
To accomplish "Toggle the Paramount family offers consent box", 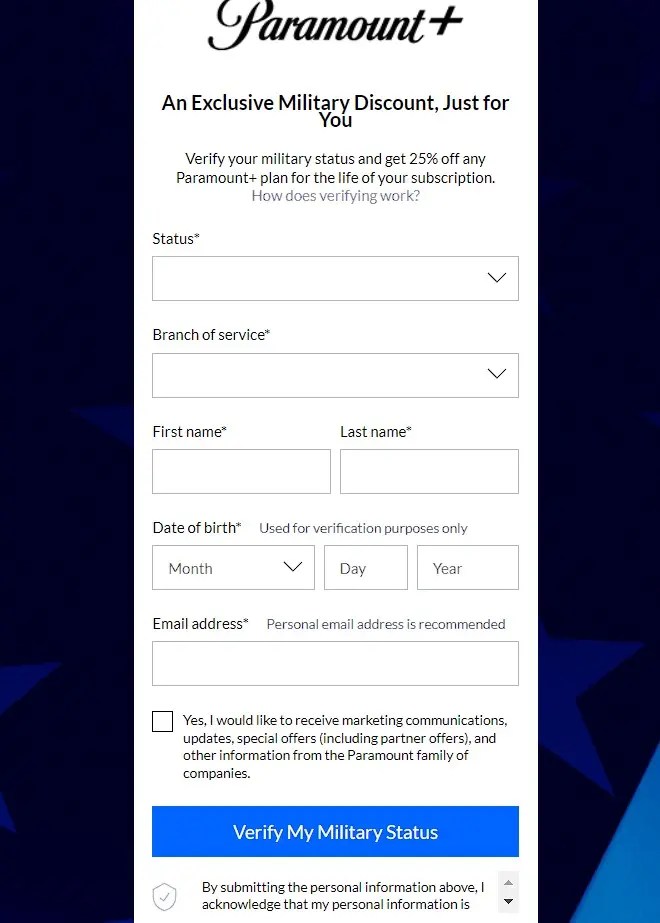I will 162,721.
